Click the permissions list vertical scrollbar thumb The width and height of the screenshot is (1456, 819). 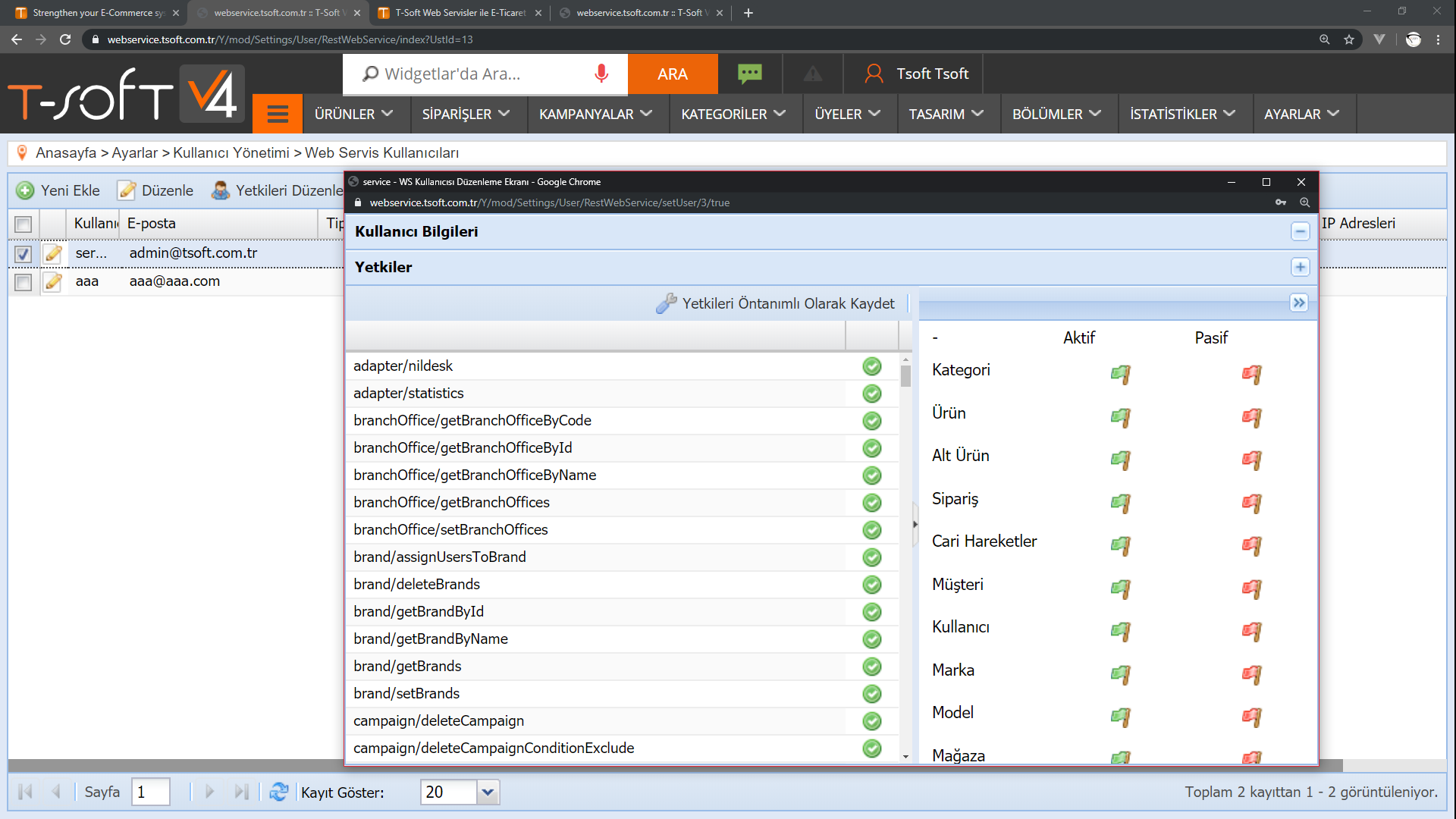click(x=905, y=376)
